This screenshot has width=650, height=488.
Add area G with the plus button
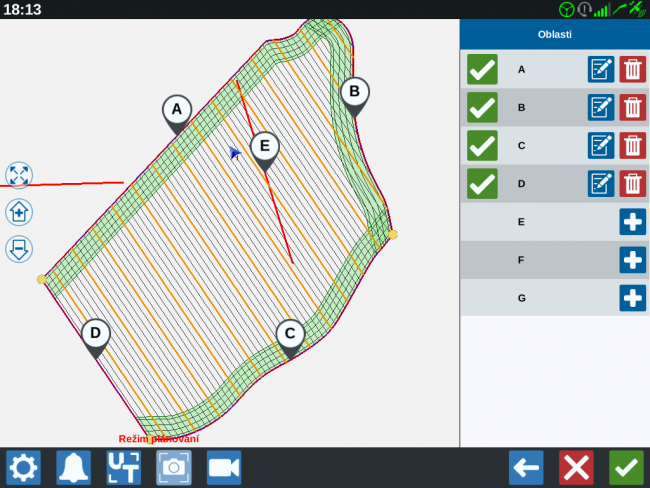coord(633,298)
